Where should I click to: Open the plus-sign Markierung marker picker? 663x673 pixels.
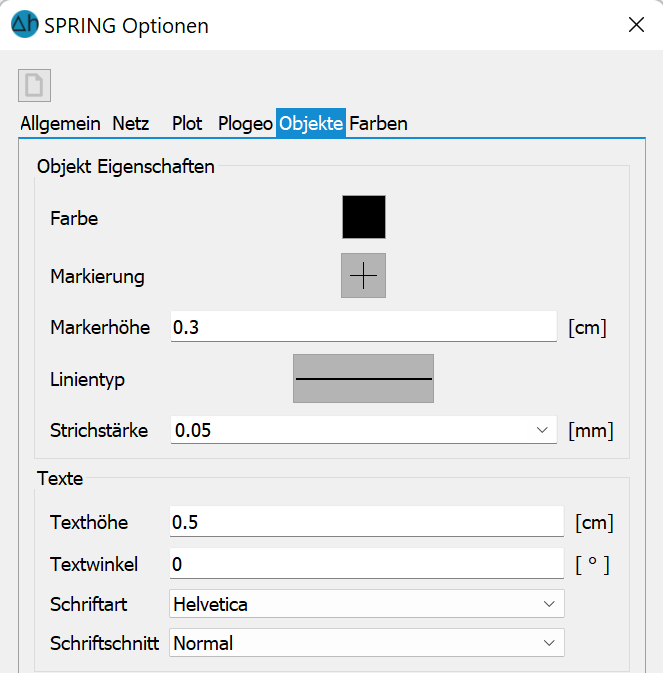[x=363, y=275]
